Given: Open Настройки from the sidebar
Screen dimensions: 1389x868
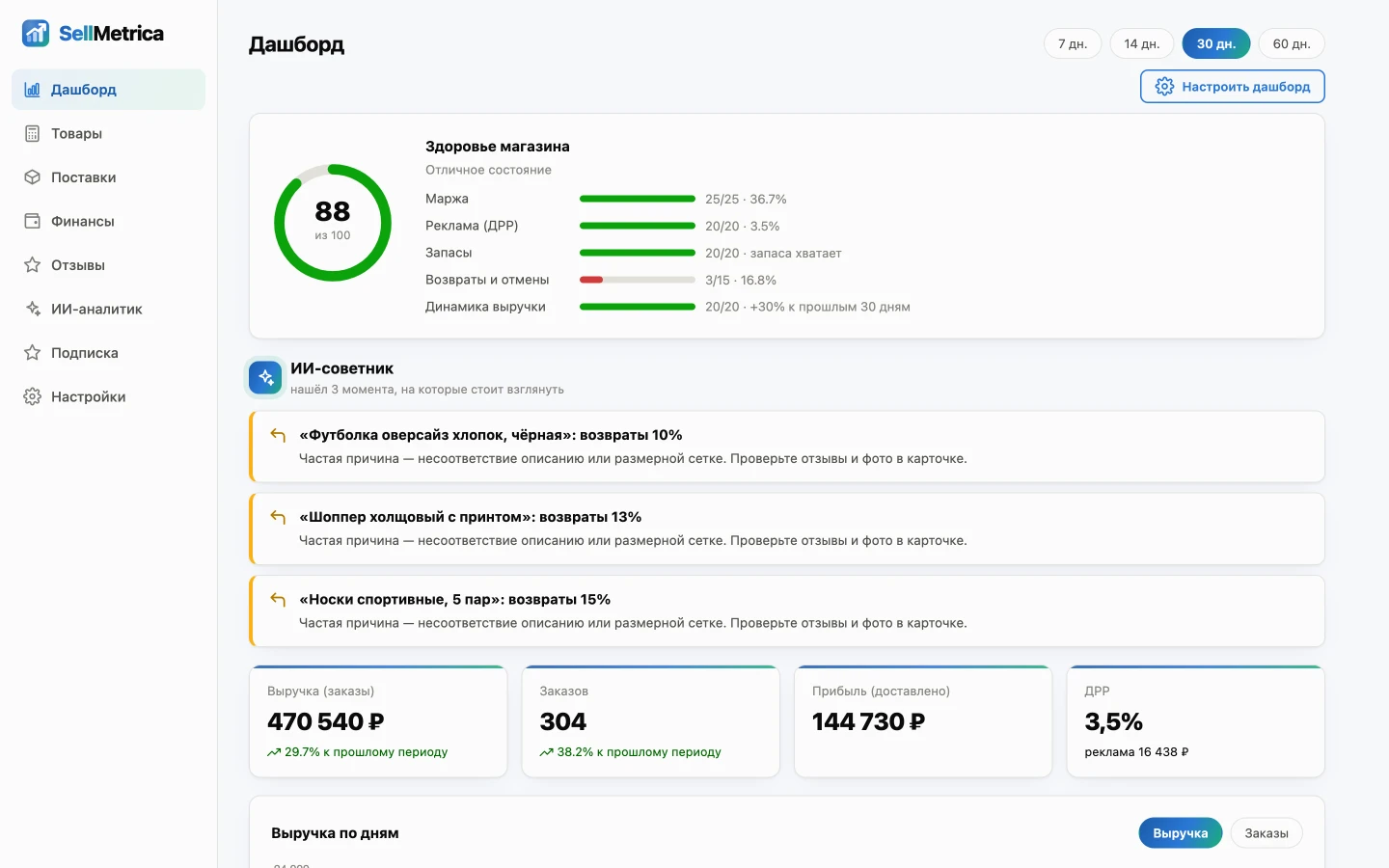Looking at the screenshot, I should [108, 396].
